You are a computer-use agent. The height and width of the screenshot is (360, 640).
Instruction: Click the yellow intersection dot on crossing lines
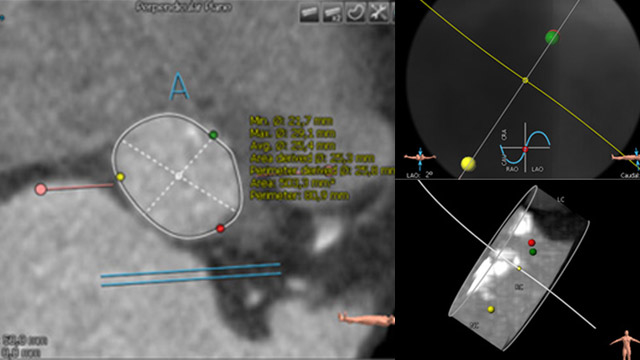[525, 80]
